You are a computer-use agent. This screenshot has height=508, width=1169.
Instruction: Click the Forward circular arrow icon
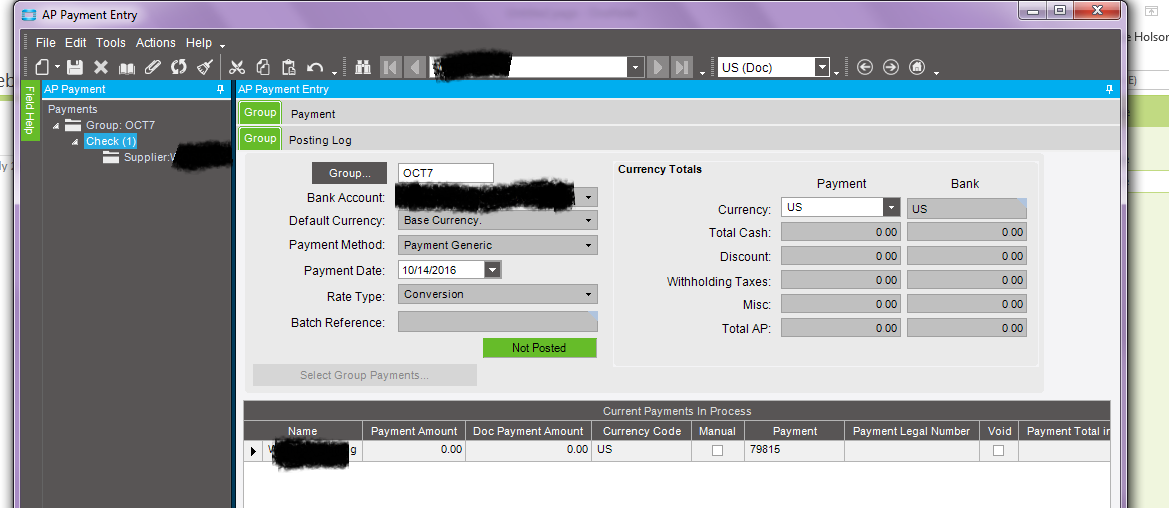pyautogui.click(x=891, y=67)
